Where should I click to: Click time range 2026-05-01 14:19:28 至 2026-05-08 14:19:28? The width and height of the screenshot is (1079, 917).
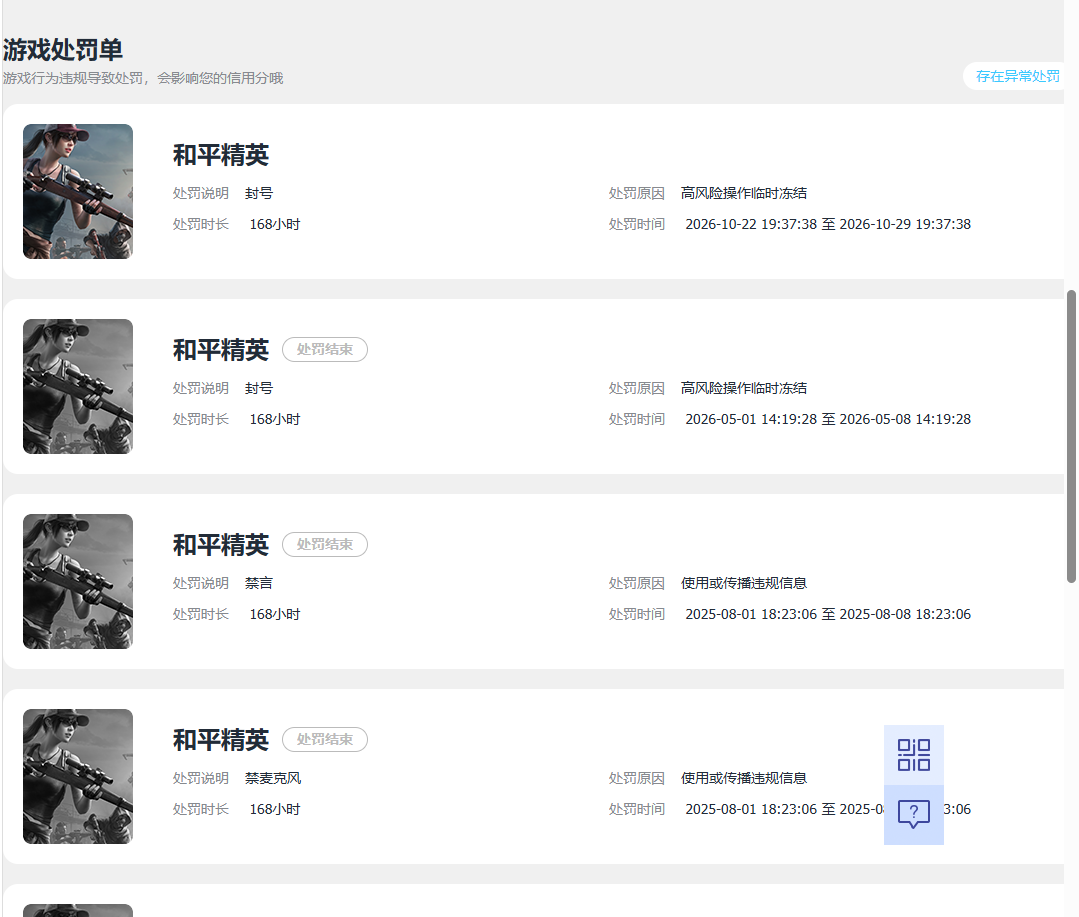(x=828, y=419)
